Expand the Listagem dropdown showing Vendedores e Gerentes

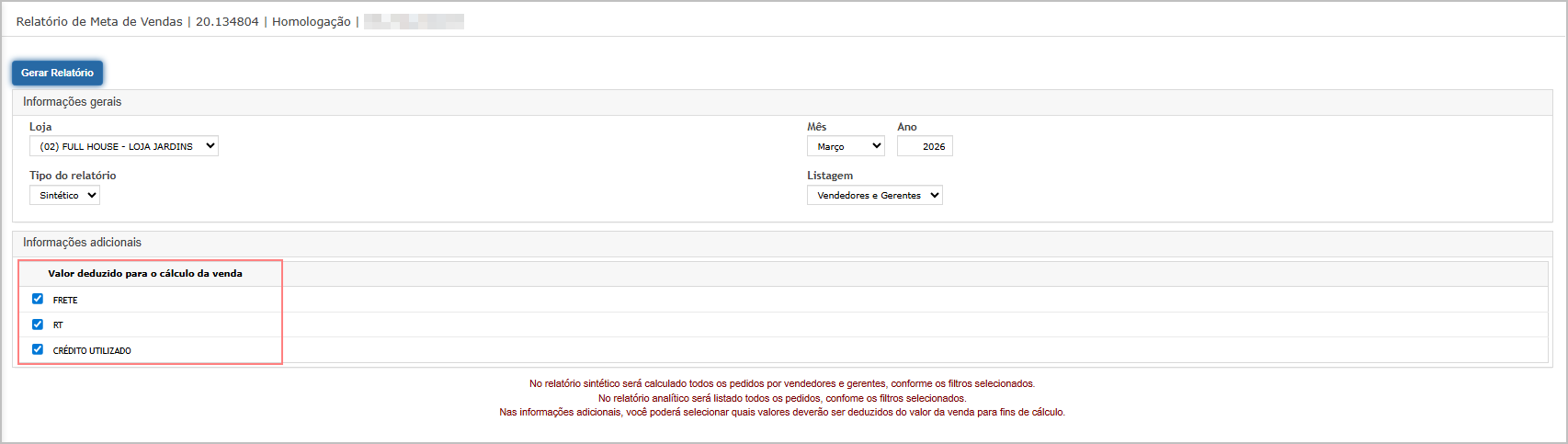pyautogui.click(x=874, y=195)
